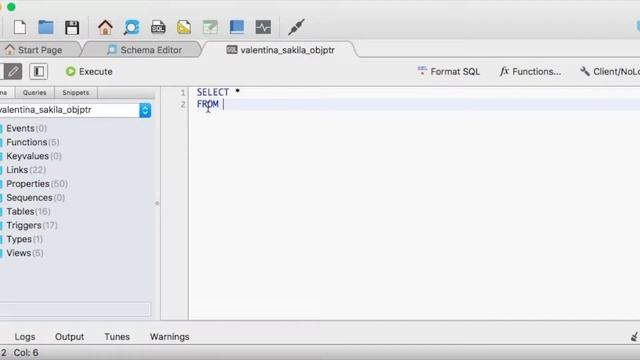640x360 pixels.
Task: Open the Tunes bottom tab
Action: [117, 337]
